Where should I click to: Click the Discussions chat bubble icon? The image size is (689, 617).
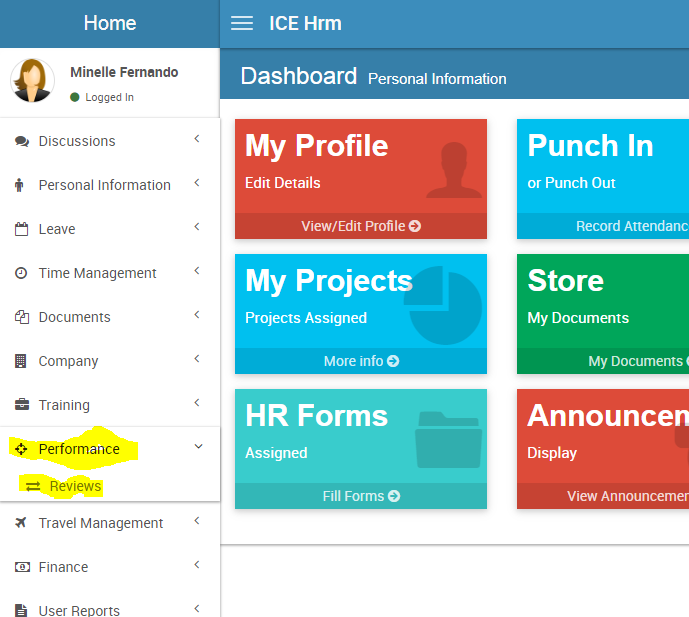pos(22,142)
